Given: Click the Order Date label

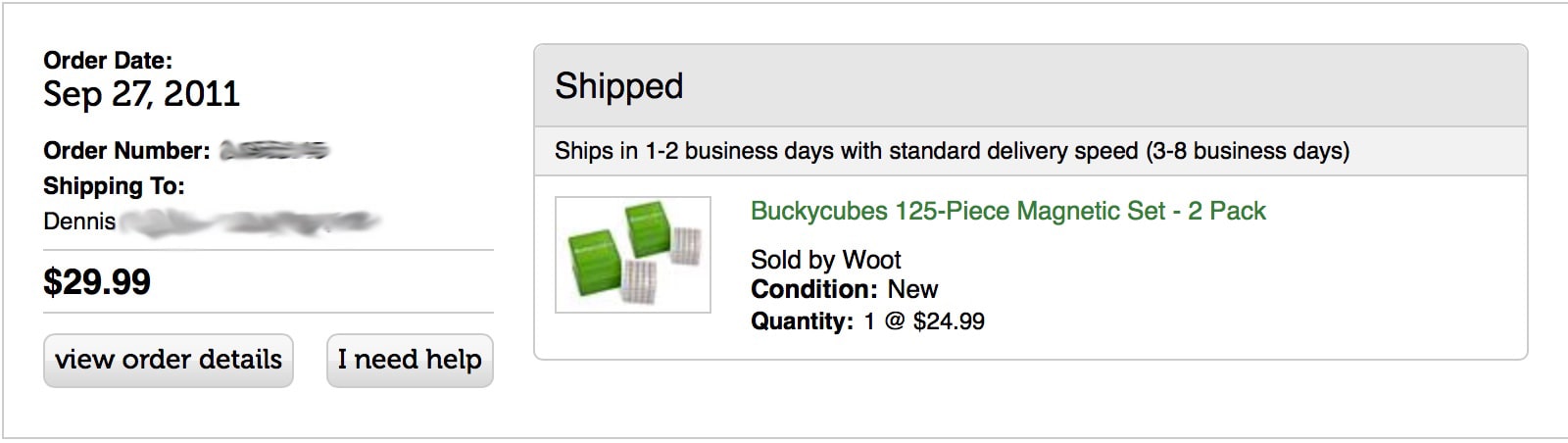Looking at the screenshot, I should [x=108, y=61].
